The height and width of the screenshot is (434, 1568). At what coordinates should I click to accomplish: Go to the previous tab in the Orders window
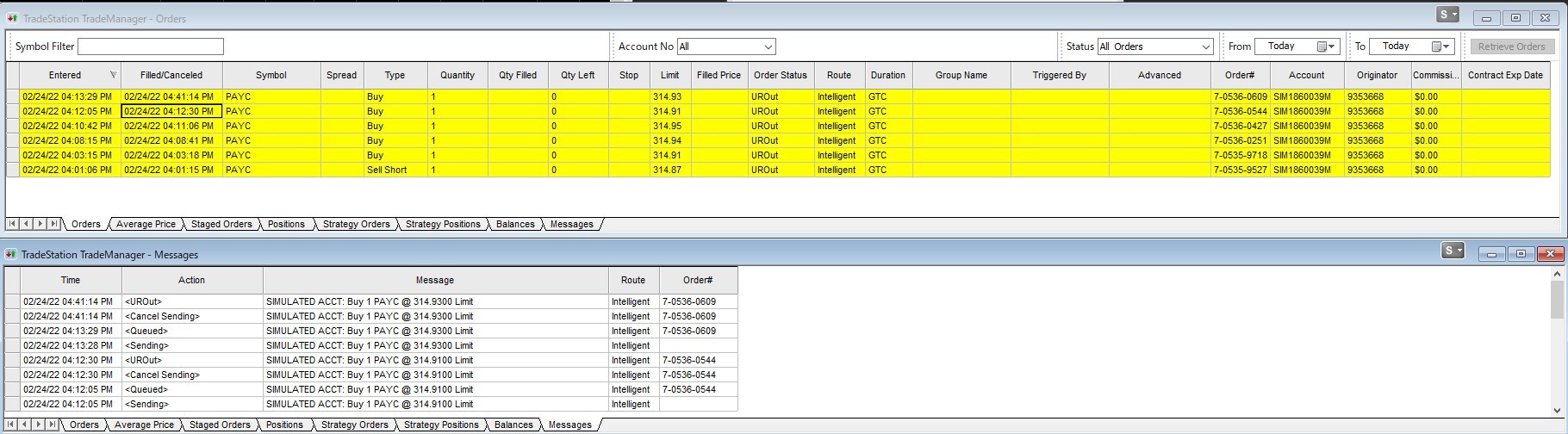click(26, 224)
